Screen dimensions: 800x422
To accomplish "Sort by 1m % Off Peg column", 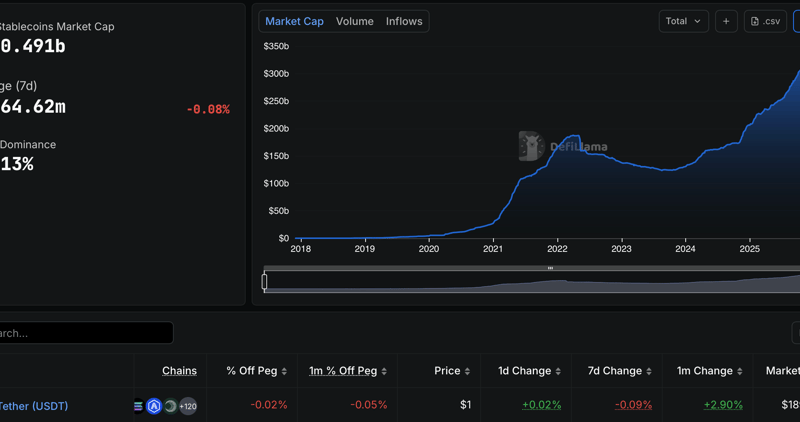I will pyautogui.click(x=348, y=371).
